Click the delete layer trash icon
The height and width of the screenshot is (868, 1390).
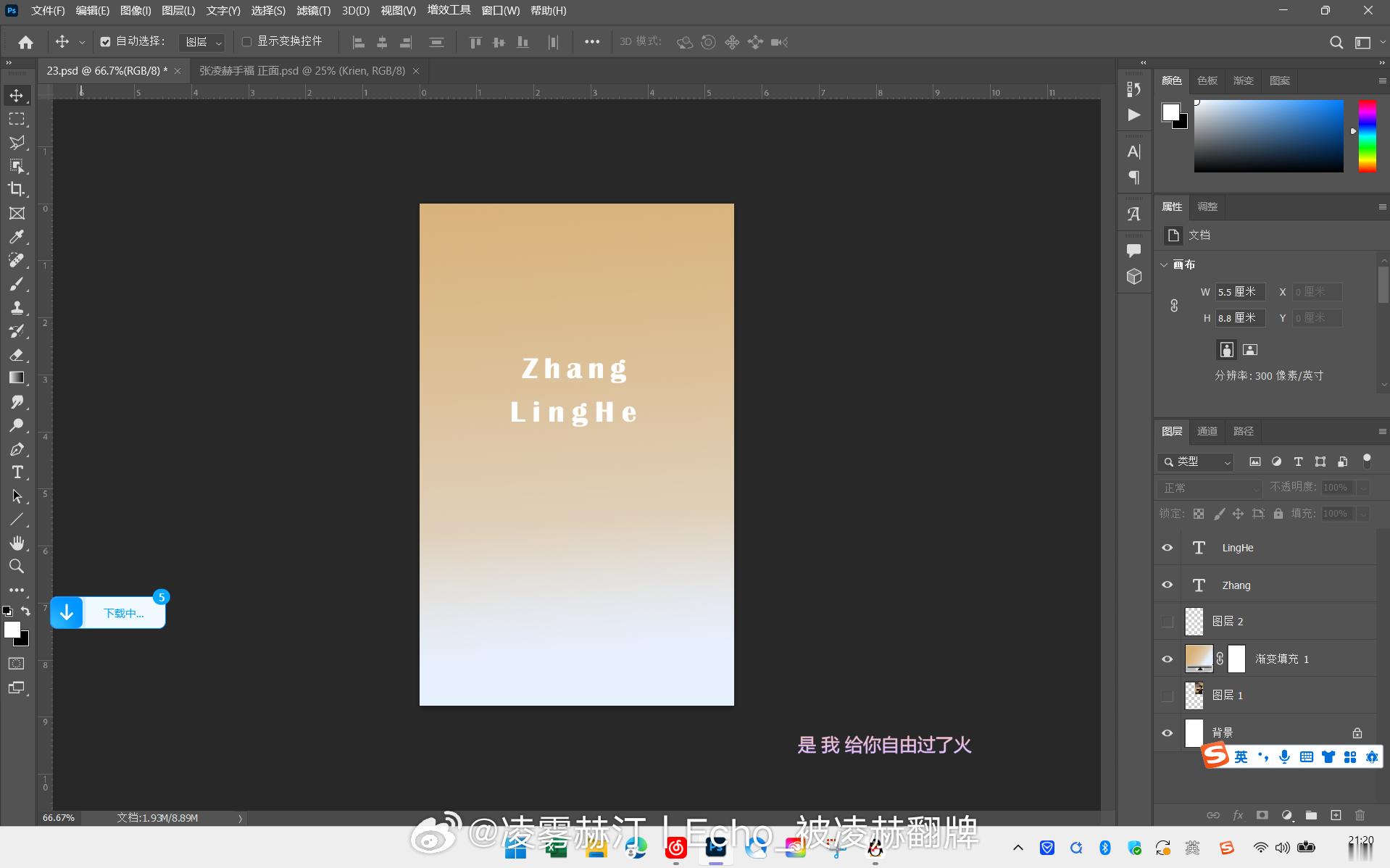coord(1360,815)
